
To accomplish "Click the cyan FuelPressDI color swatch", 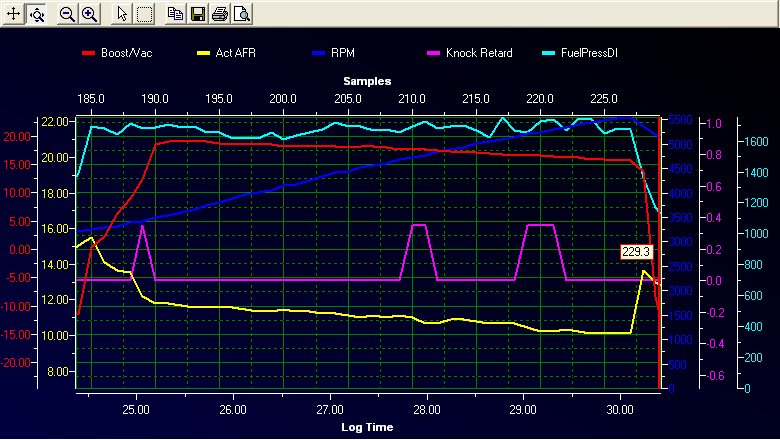I will point(572,53).
